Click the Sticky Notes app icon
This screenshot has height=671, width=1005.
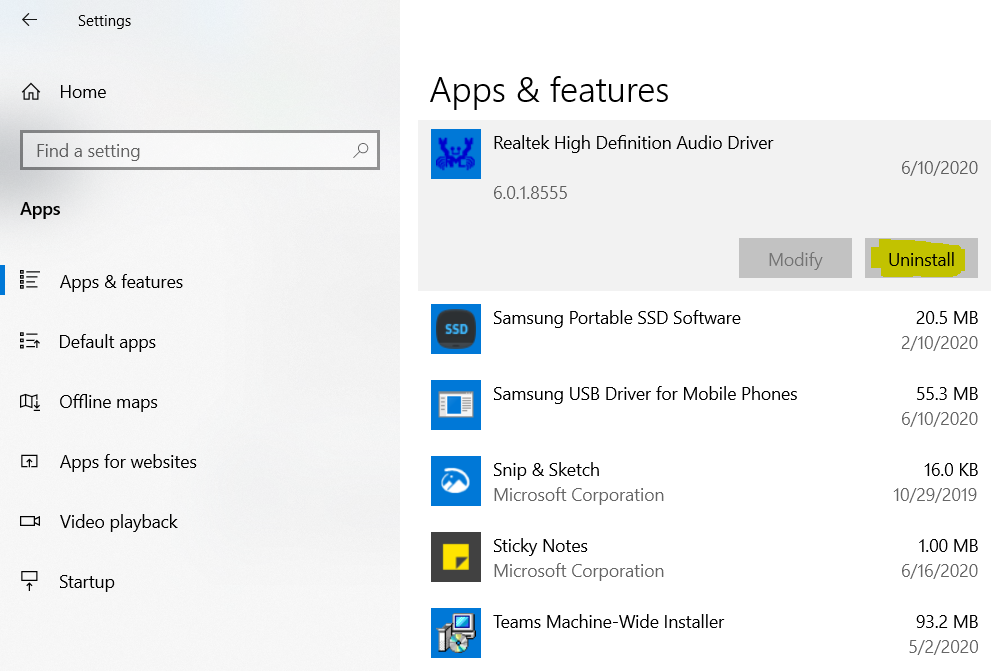(456, 557)
